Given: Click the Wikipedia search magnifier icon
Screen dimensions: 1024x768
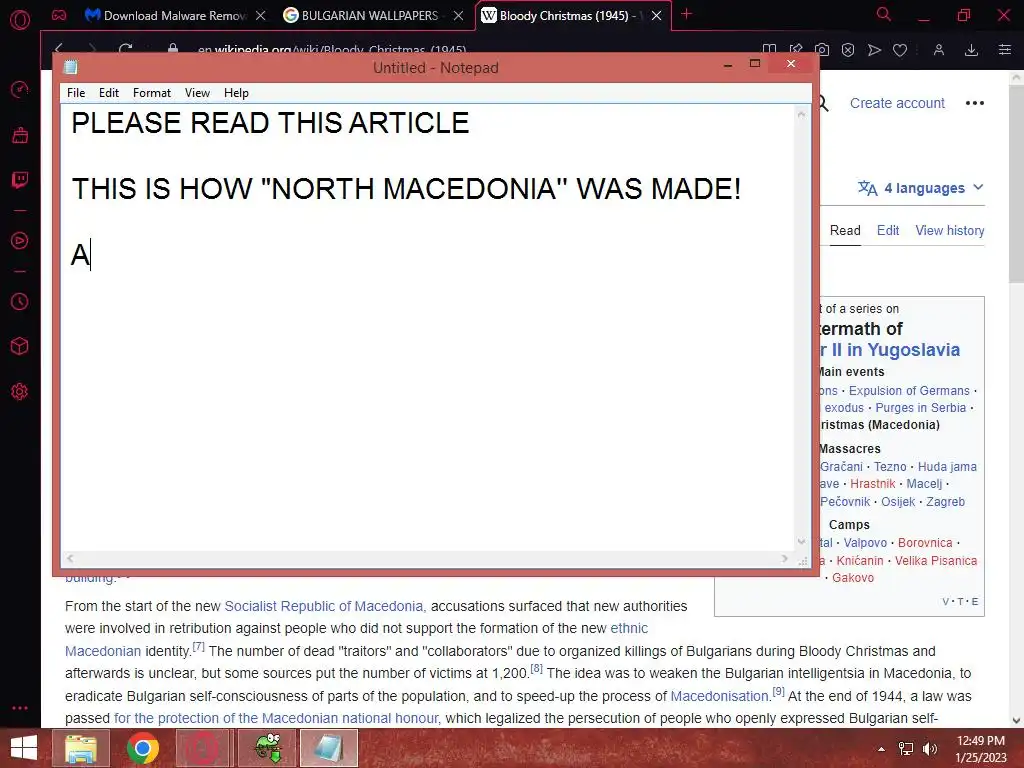Looking at the screenshot, I should (824, 103).
